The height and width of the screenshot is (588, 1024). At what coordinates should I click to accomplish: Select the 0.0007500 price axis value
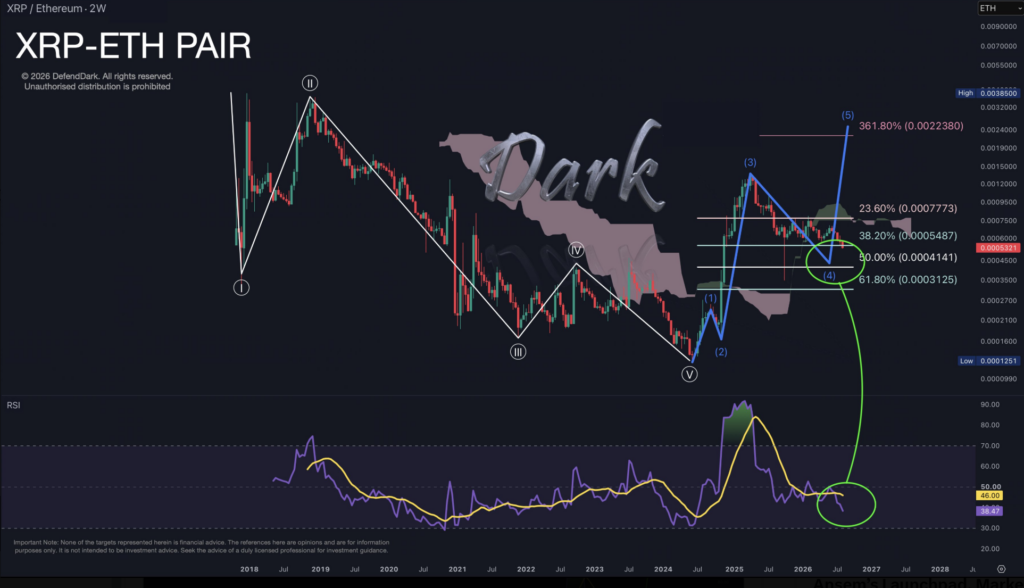[999, 221]
